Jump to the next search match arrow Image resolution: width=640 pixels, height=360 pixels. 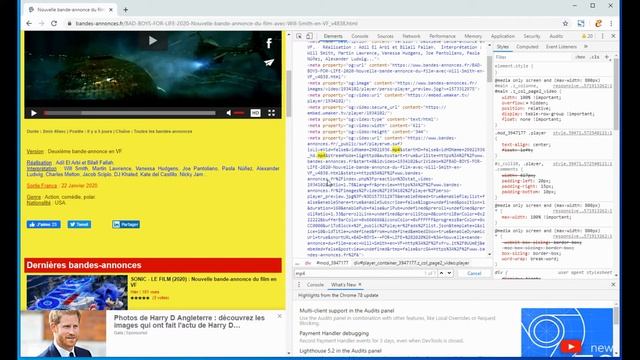click(449, 273)
